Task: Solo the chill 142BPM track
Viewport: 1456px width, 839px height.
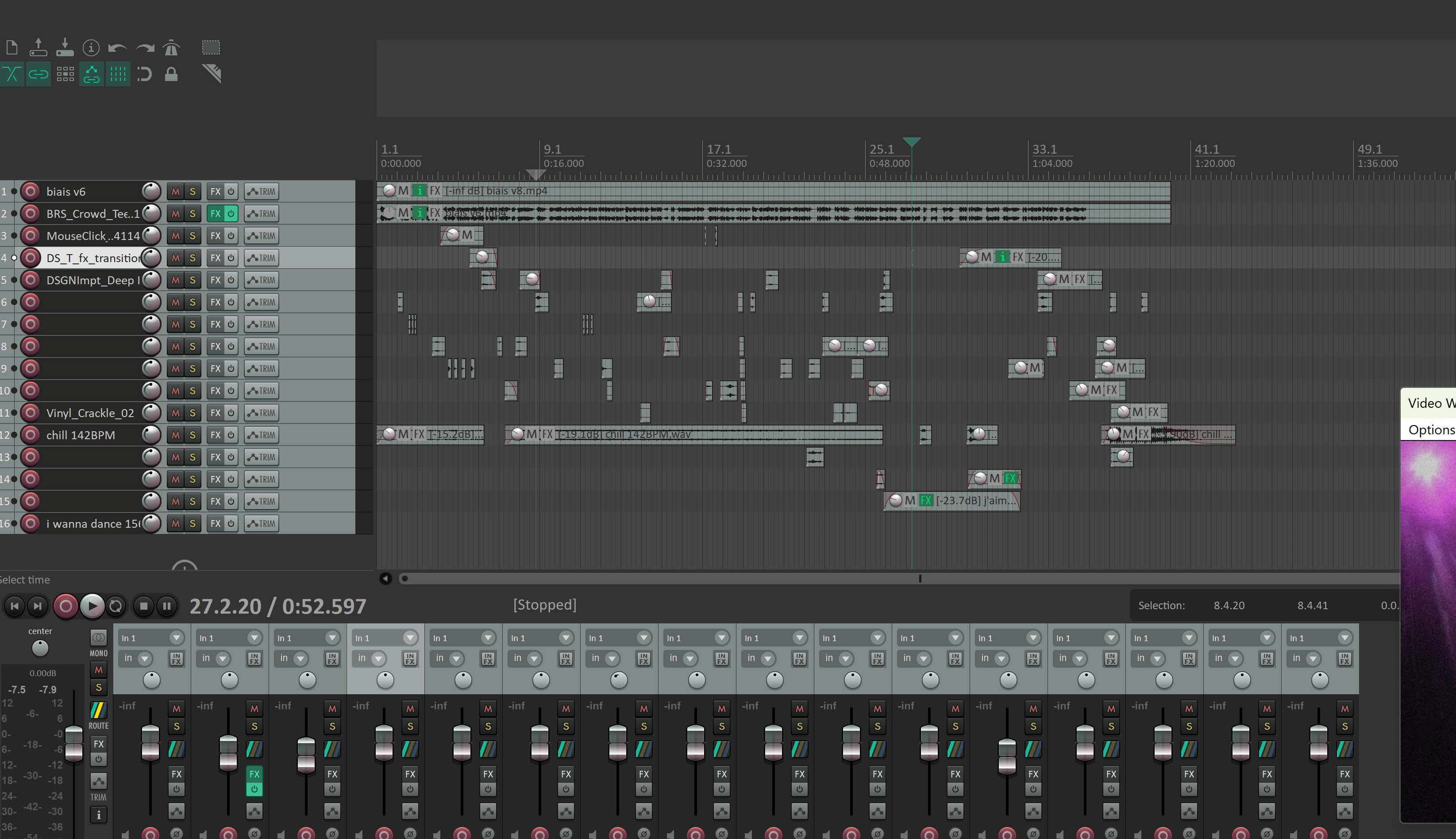Action: click(x=193, y=435)
